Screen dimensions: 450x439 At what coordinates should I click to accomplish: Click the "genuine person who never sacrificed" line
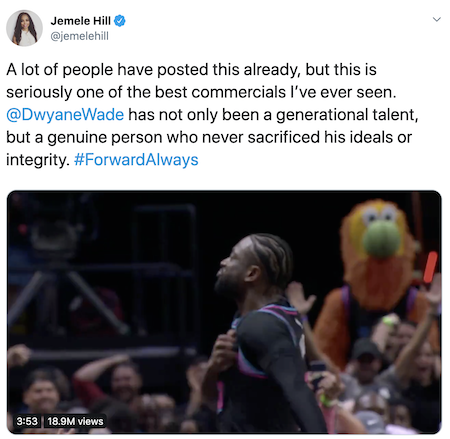point(184,137)
